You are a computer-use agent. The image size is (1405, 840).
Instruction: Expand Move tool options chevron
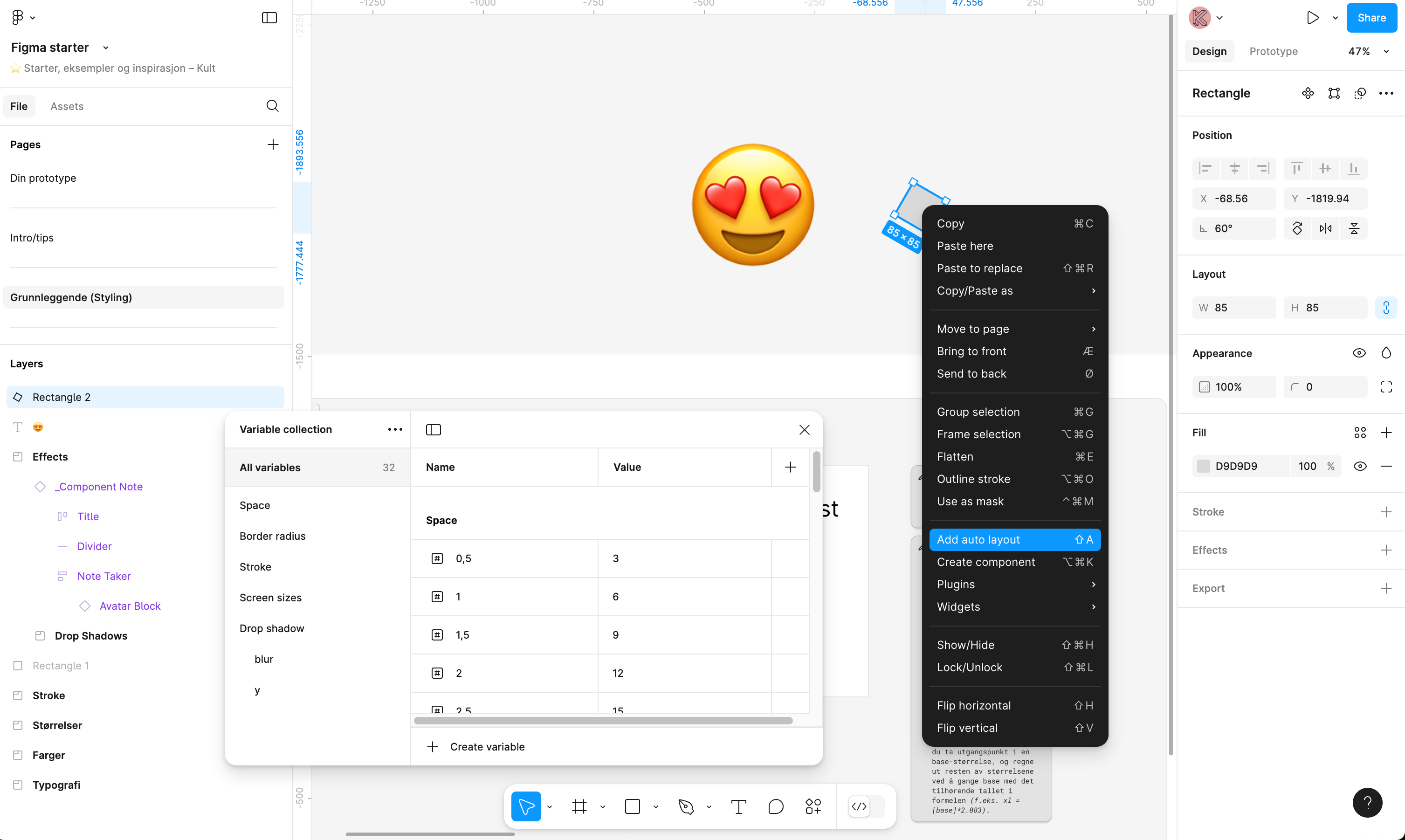pyautogui.click(x=549, y=806)
